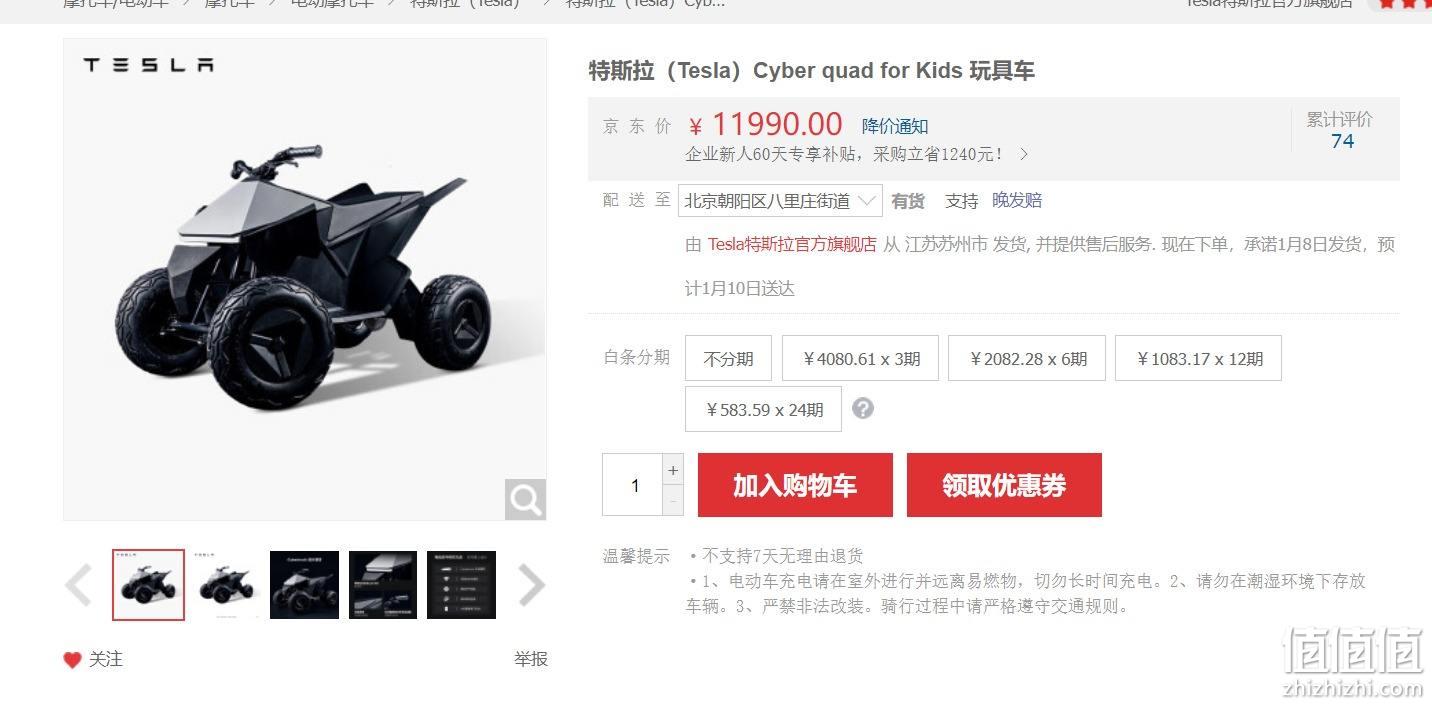Click the quantity input field
Viewport: 1432px width, 706px height.
pyautogui.click(x=633, y=485)
